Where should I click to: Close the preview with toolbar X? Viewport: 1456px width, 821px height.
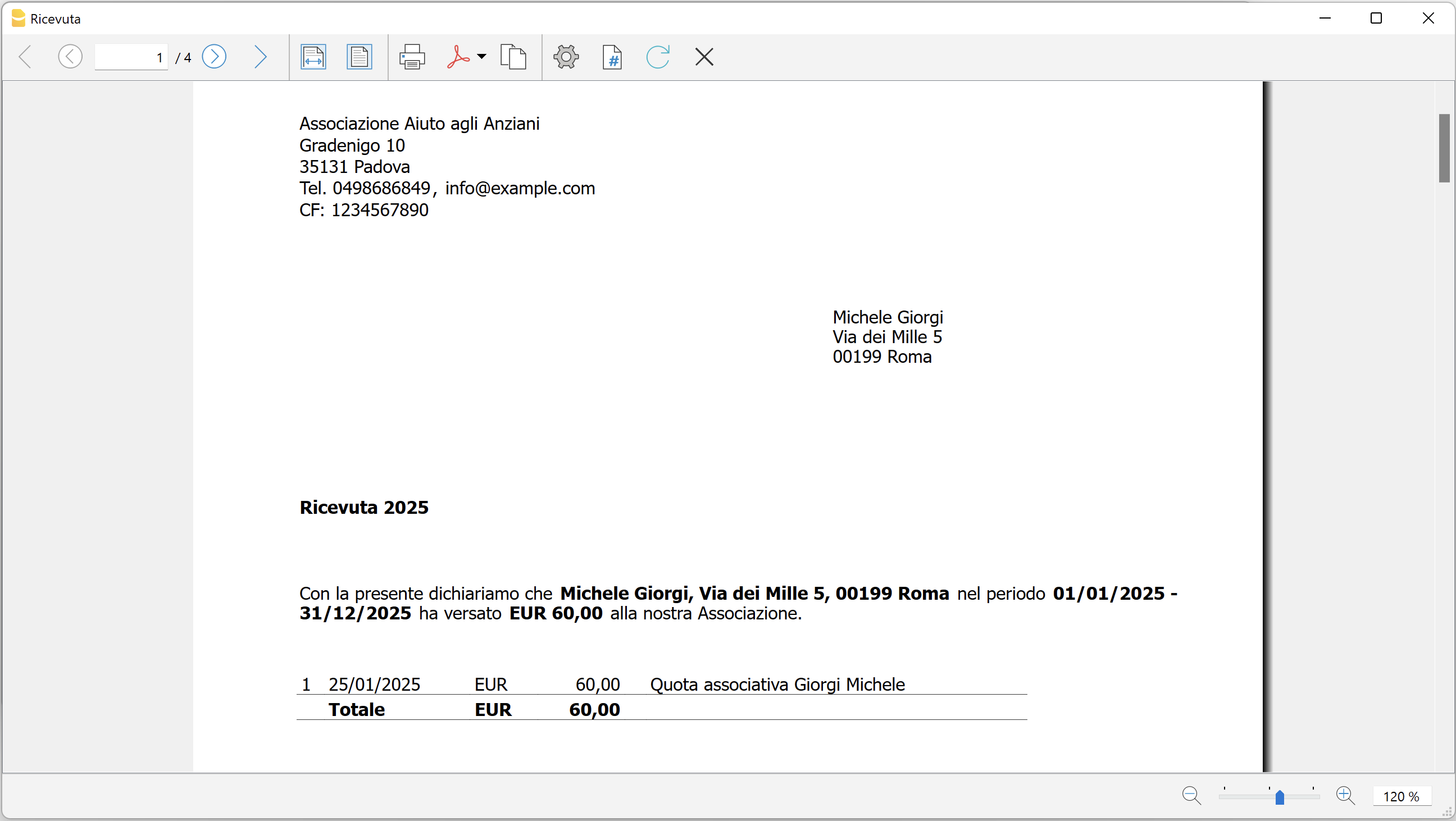pyautogui.click(x=704, y=57)
